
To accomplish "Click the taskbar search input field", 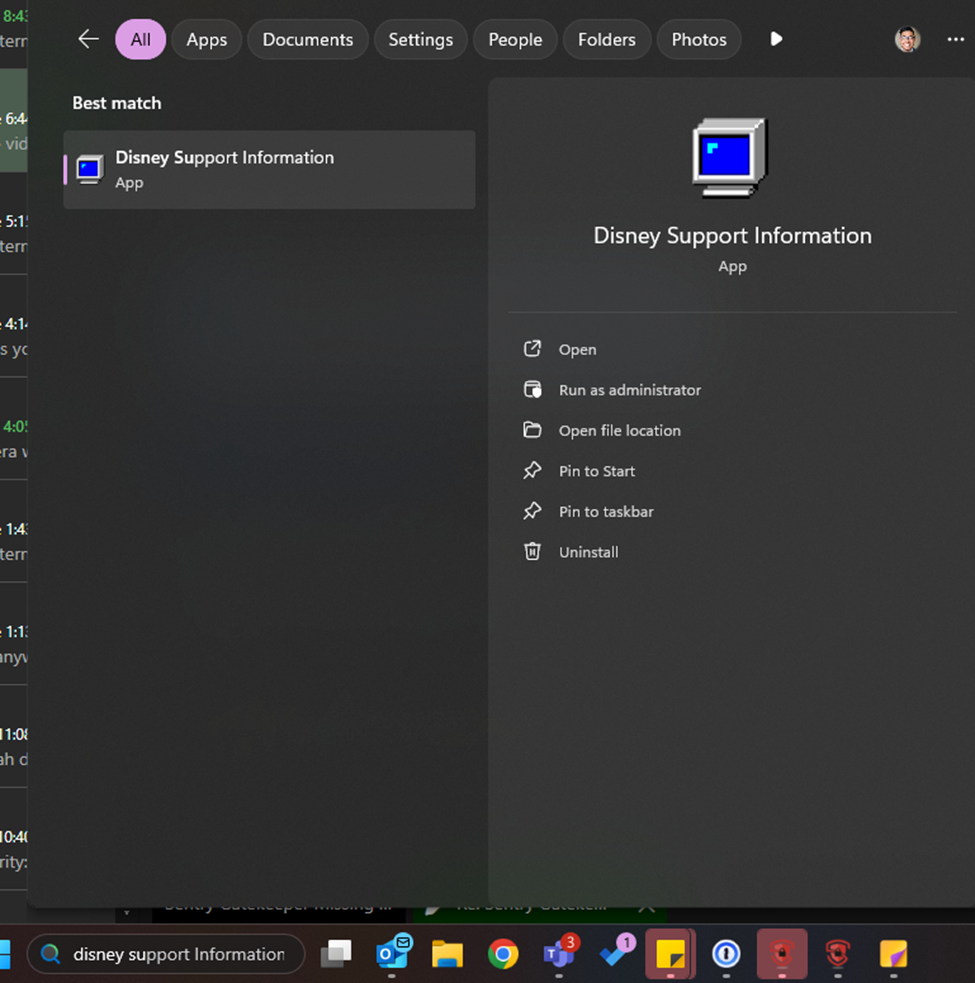I will coord(178,954).
